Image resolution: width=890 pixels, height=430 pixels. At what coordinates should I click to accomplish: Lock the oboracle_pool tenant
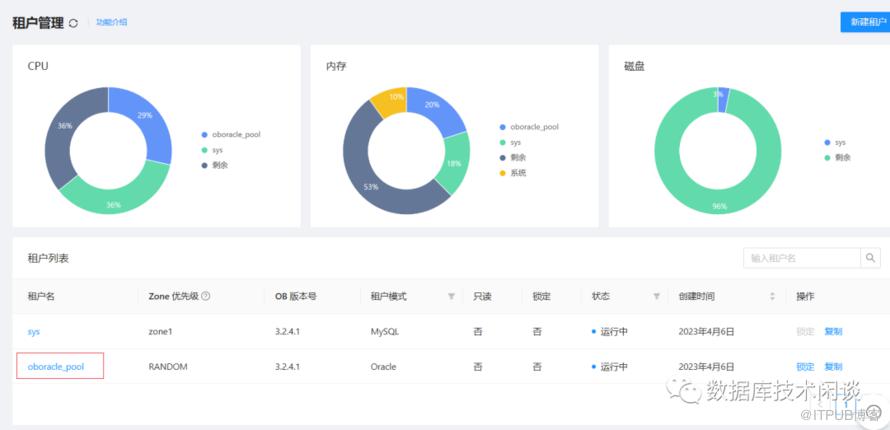(x=805, y=366)
